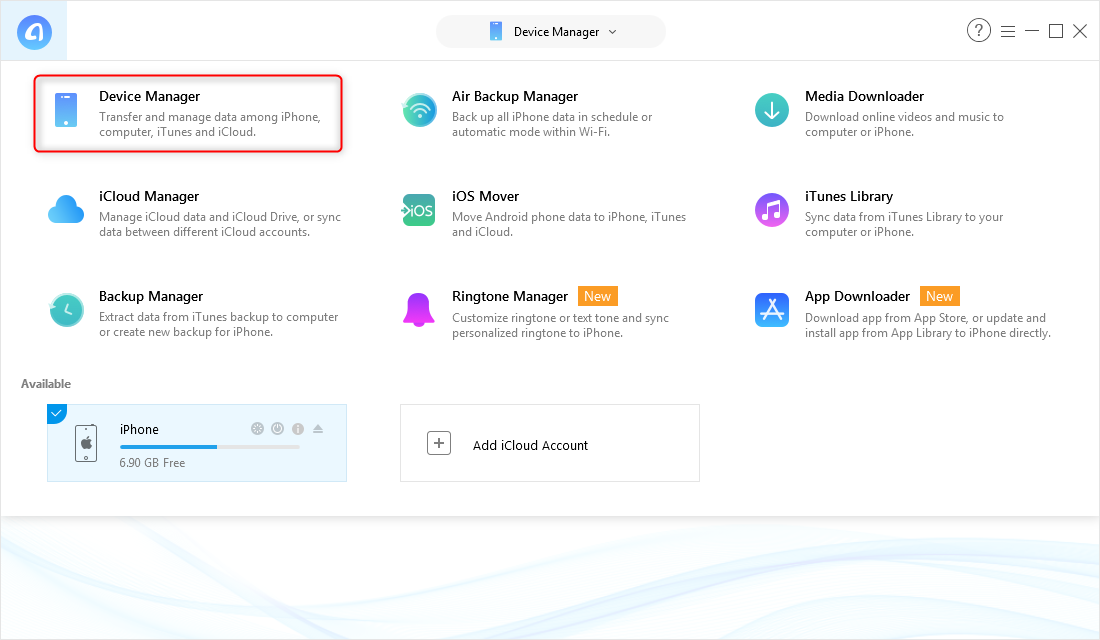Viewport: 1100px width, 640px height.
Task: Click the Available section label
Action: tap(46, 384)
